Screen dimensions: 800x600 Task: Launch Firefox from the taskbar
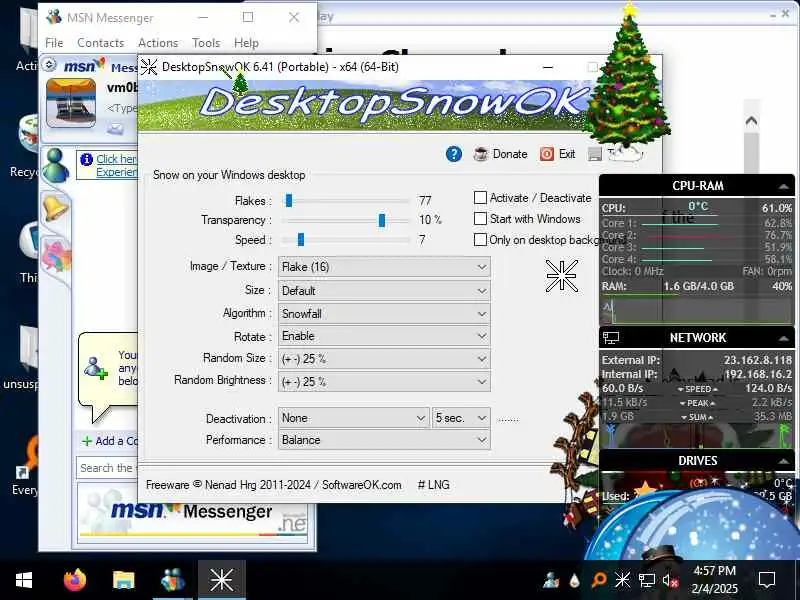[75, 580]
